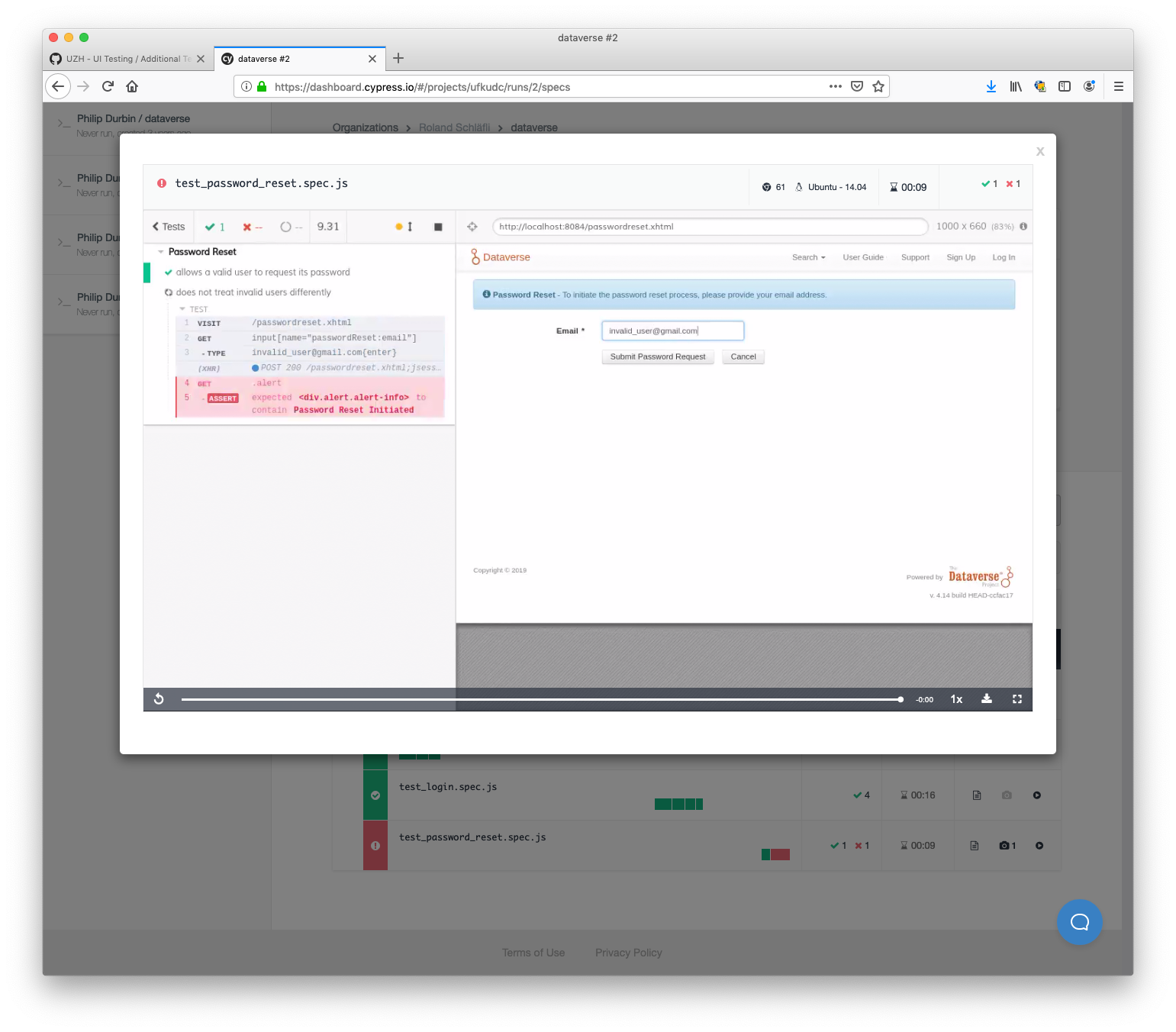
Task: Click Roland Schläfli breadcrumb
Action: click(454, 127)
